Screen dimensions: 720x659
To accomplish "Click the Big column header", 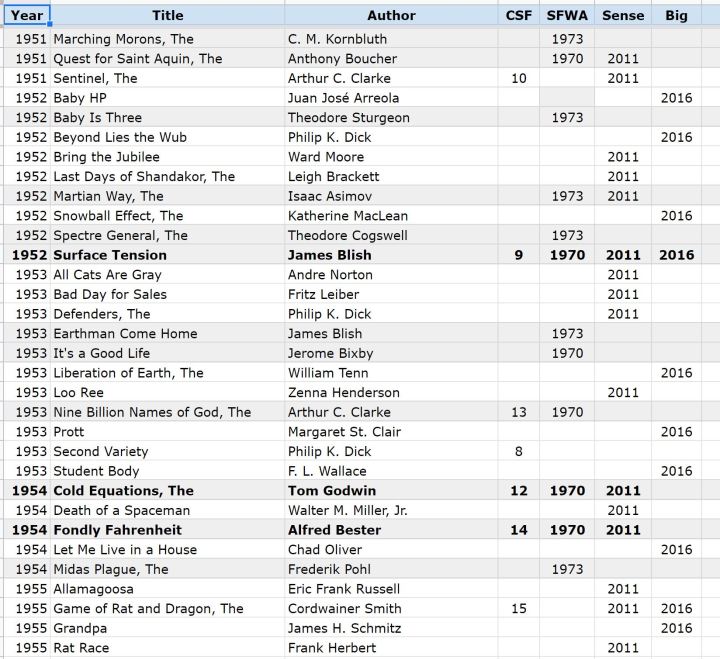I will (676, 15).
